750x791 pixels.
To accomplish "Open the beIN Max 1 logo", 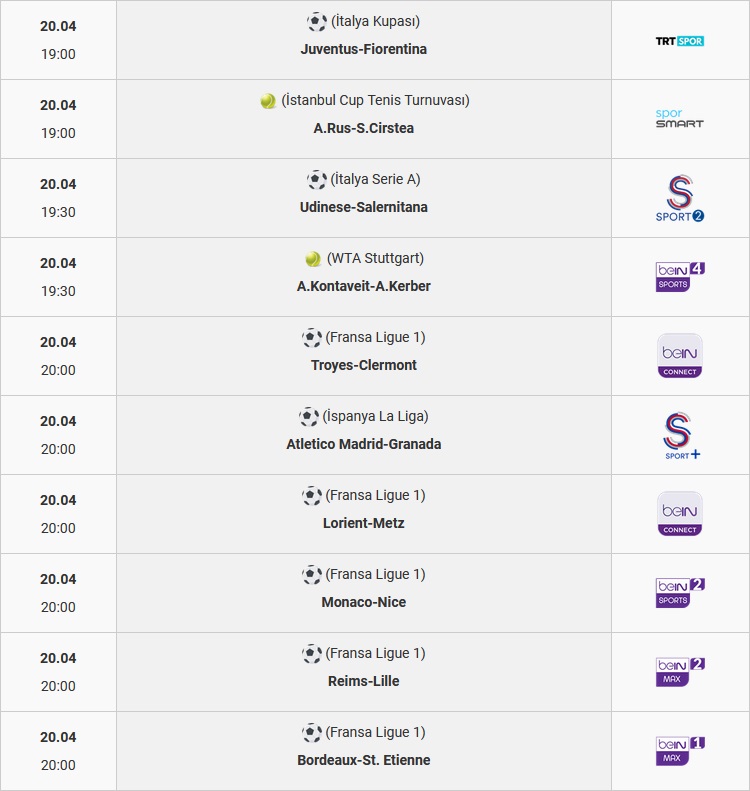I will click(680, 751).
